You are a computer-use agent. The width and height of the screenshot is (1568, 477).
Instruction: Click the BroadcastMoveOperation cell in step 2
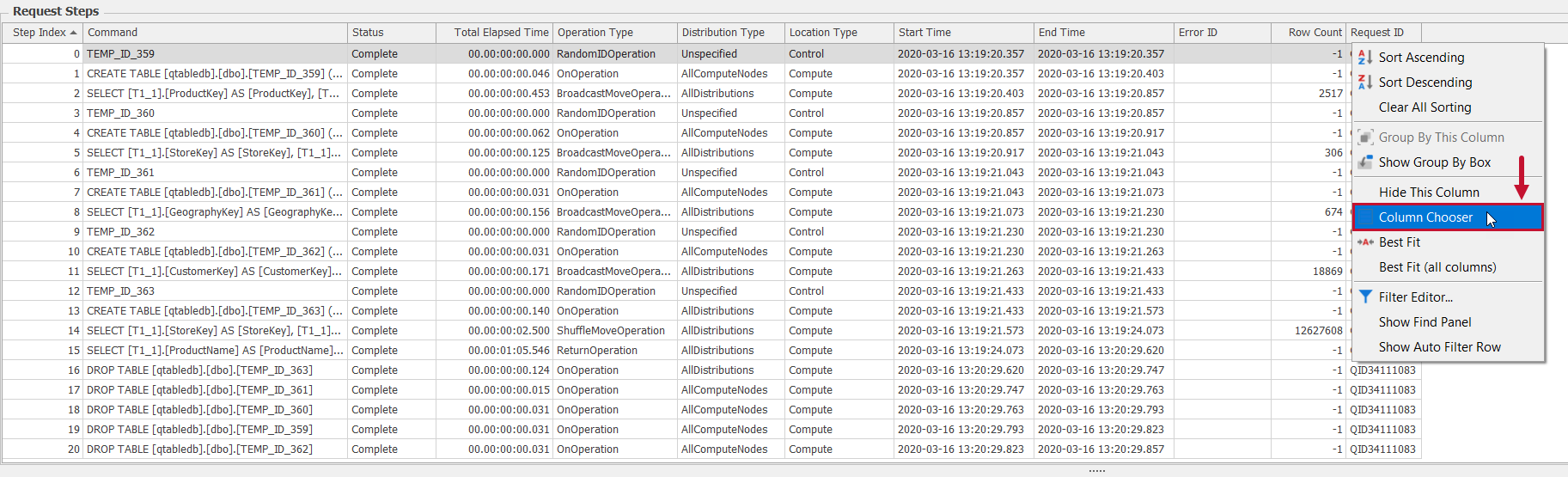coord(614,94)
